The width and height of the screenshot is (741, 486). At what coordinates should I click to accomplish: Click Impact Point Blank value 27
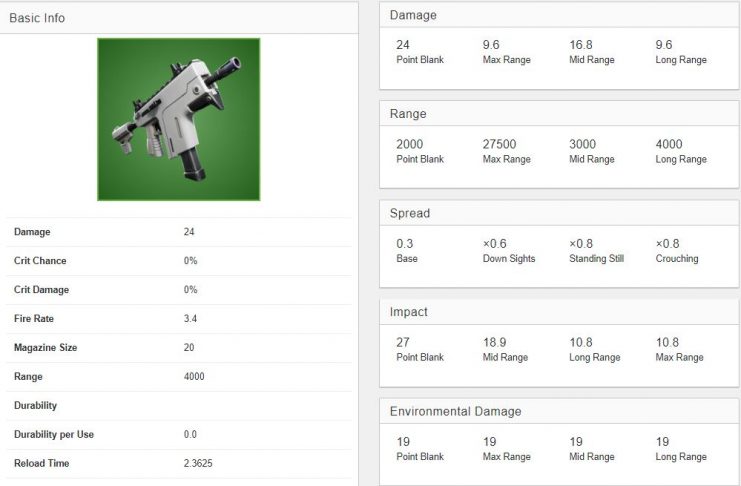pyautogui.click(x=403, y=342)
